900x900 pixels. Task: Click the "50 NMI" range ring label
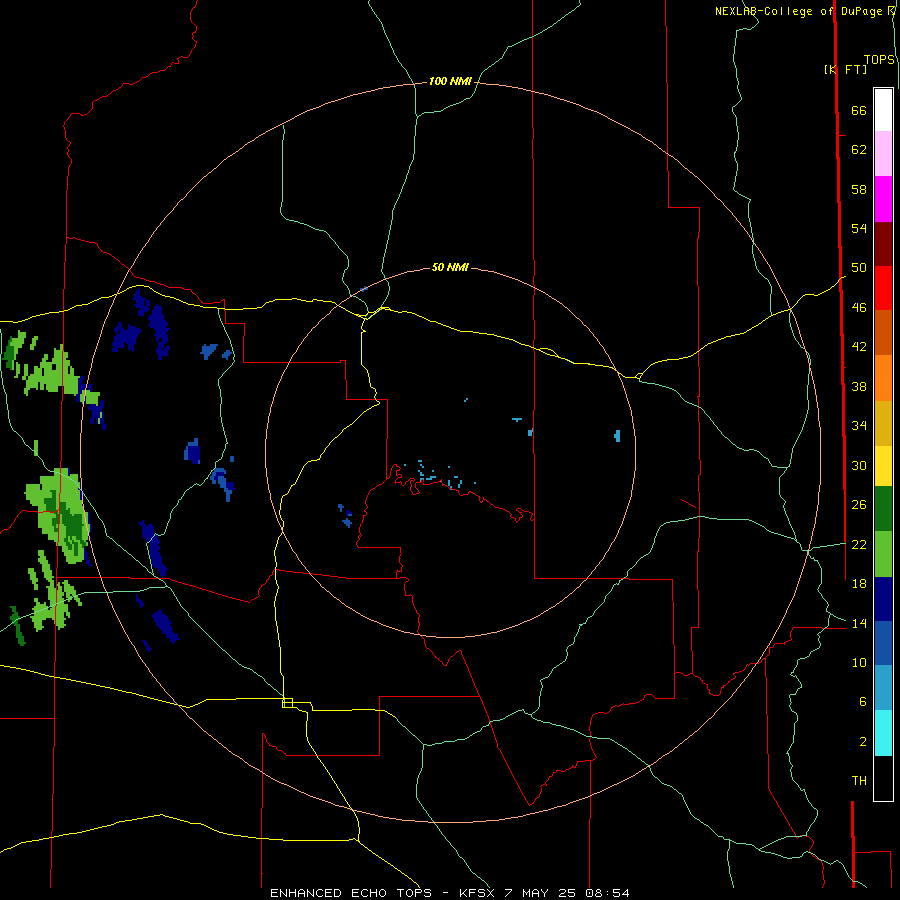point(450,267)
